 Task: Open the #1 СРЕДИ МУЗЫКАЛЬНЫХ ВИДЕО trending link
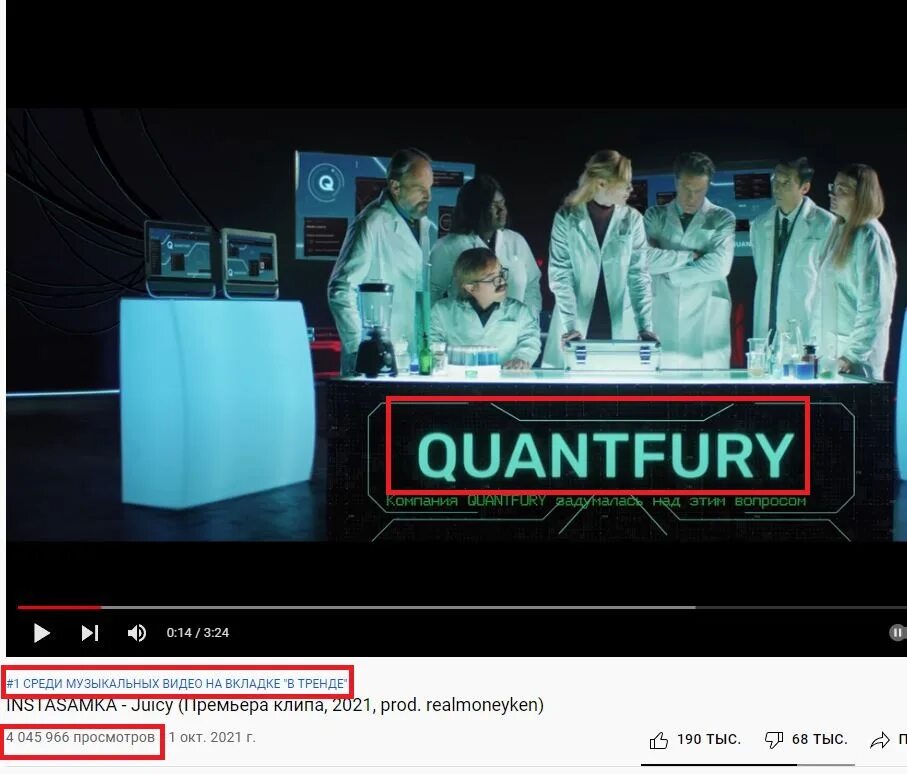point(176,684)
